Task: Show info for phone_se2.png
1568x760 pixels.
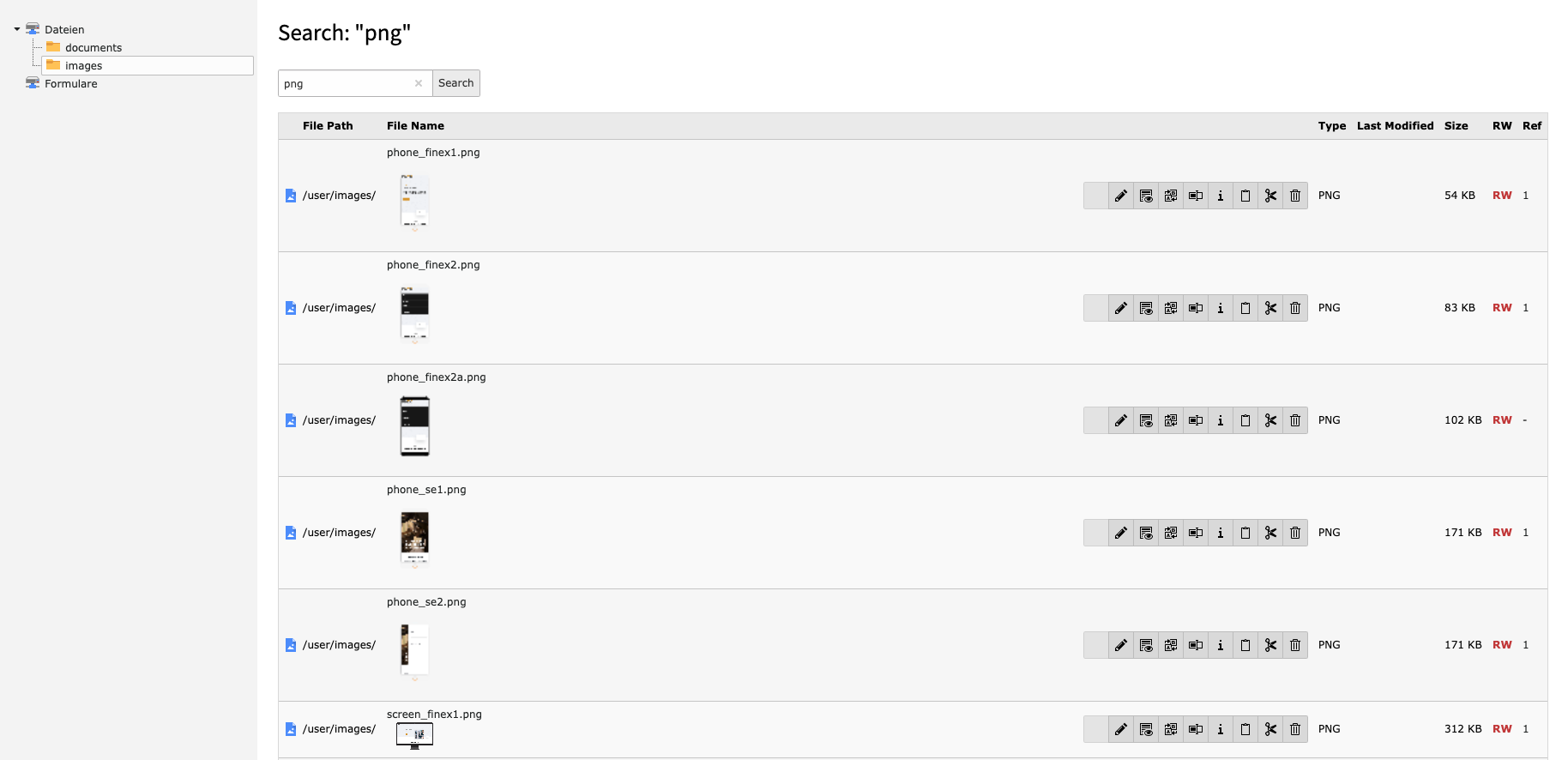Action: [x=1221, y=645]
